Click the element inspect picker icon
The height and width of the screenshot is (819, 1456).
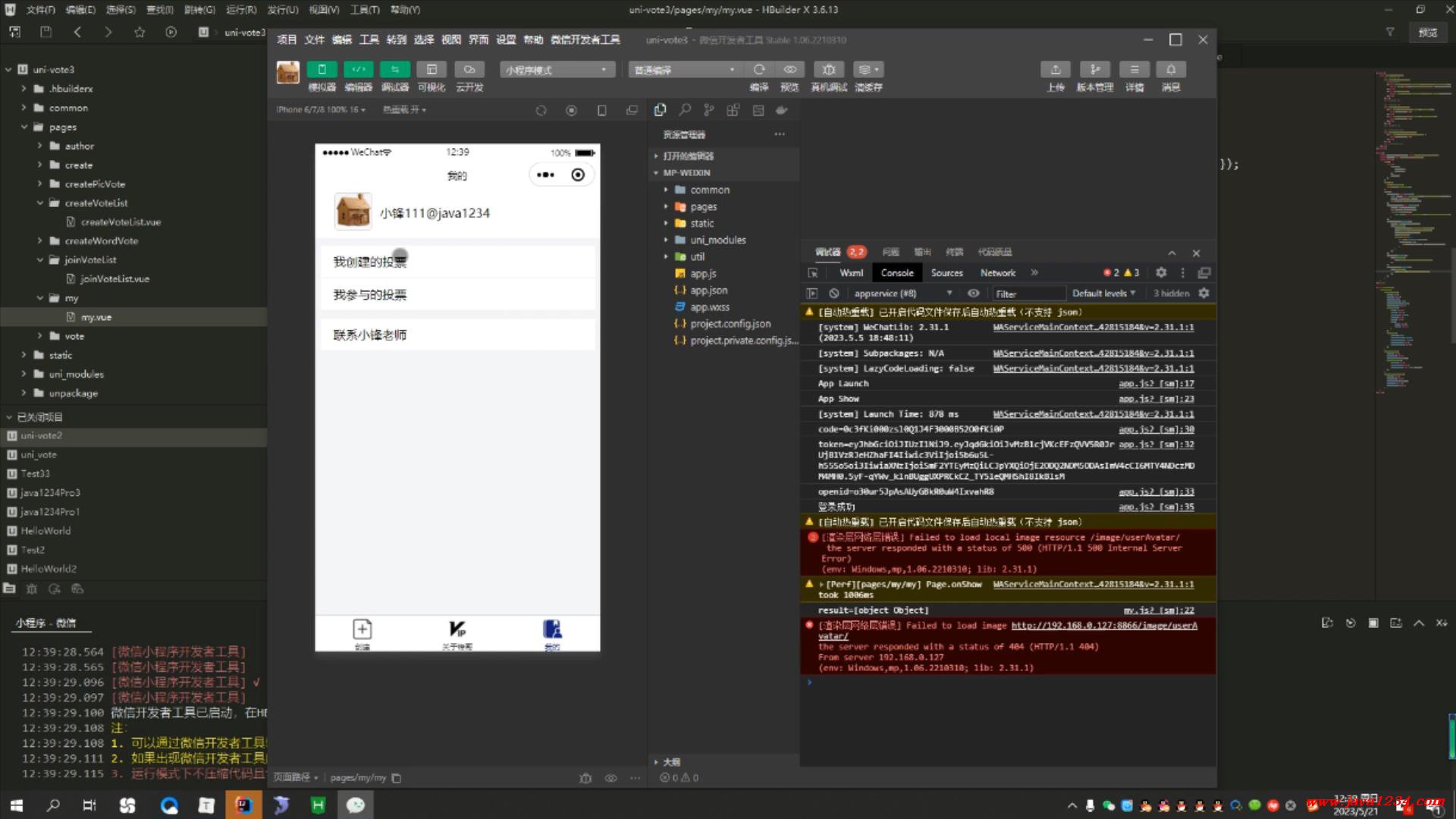tap(813, 273)
